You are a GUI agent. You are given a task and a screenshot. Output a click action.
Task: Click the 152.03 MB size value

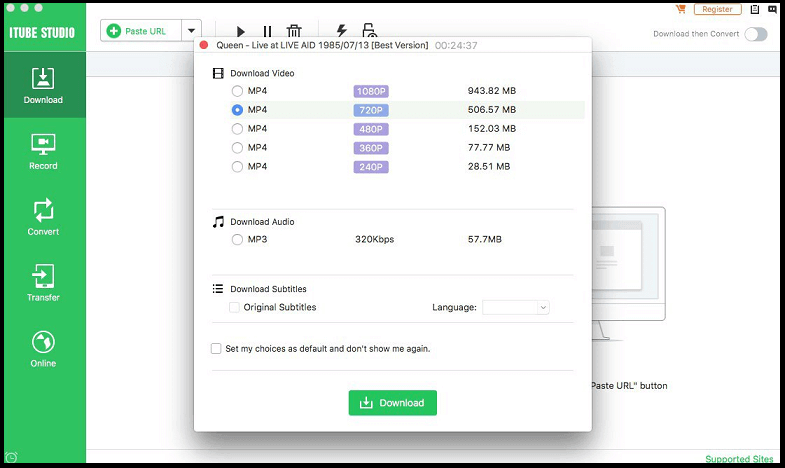click(492, 129)
